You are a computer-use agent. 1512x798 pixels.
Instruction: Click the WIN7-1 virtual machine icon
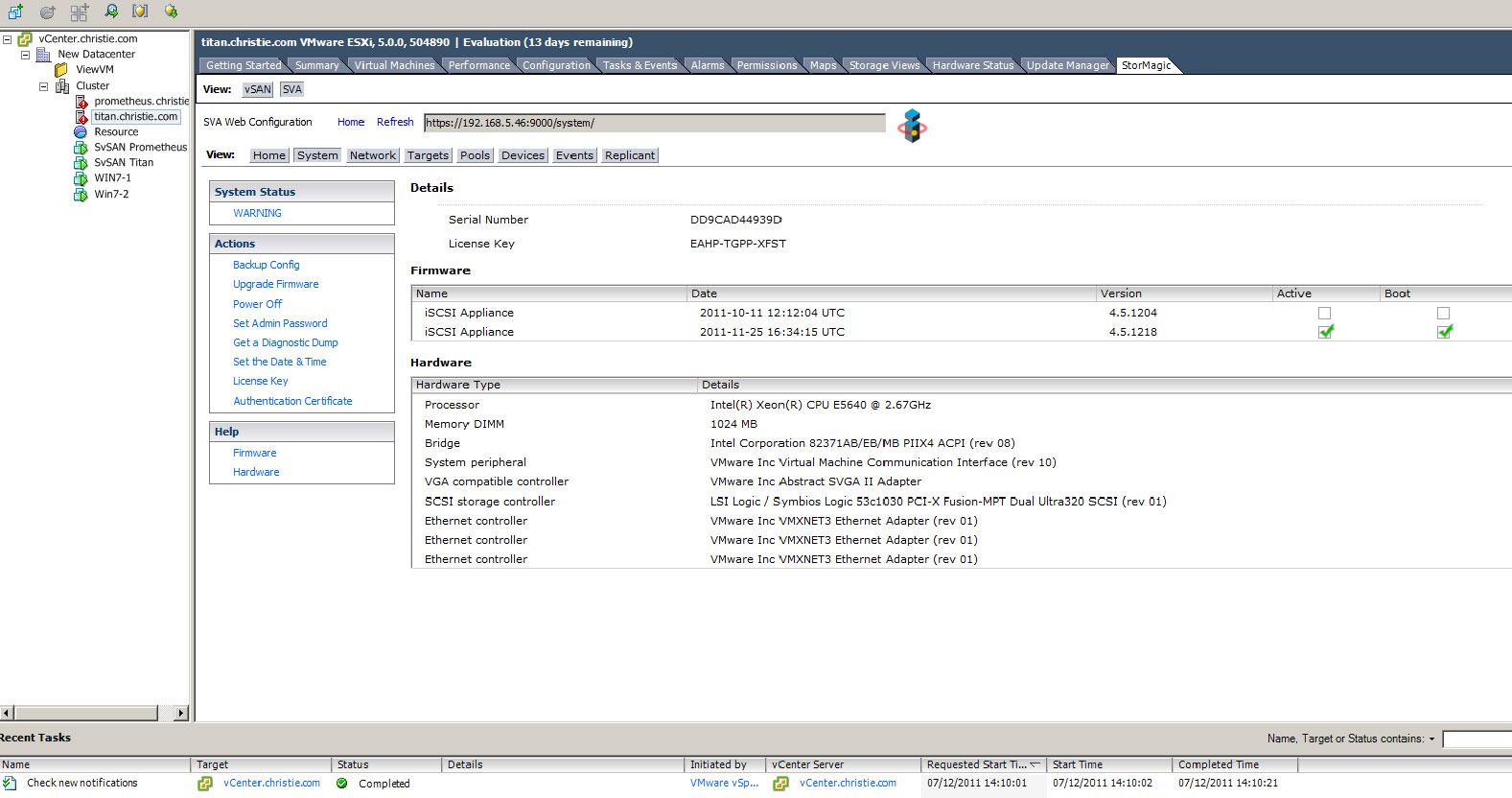pyautogui.click(x=81, y=178)
